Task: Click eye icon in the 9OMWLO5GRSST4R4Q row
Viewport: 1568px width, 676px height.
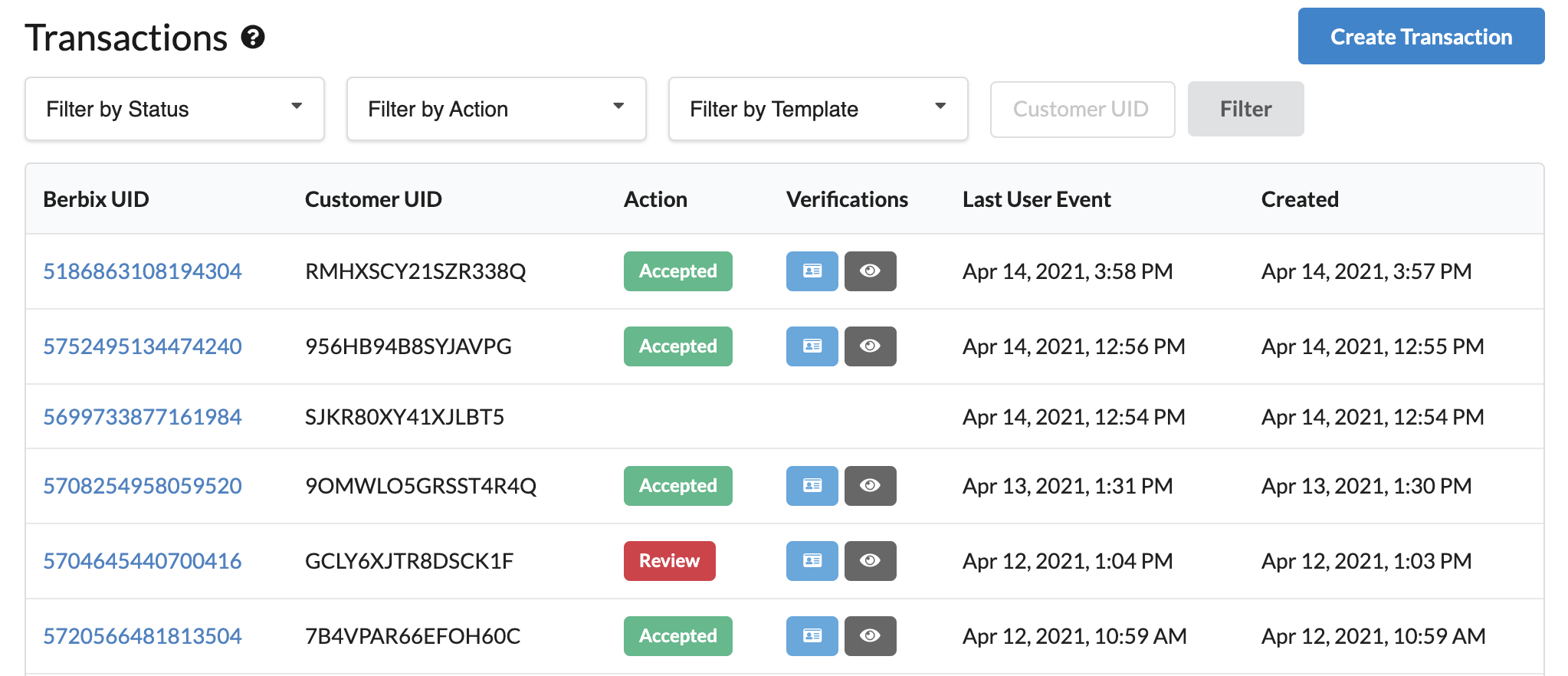Action: click(870, 486)
